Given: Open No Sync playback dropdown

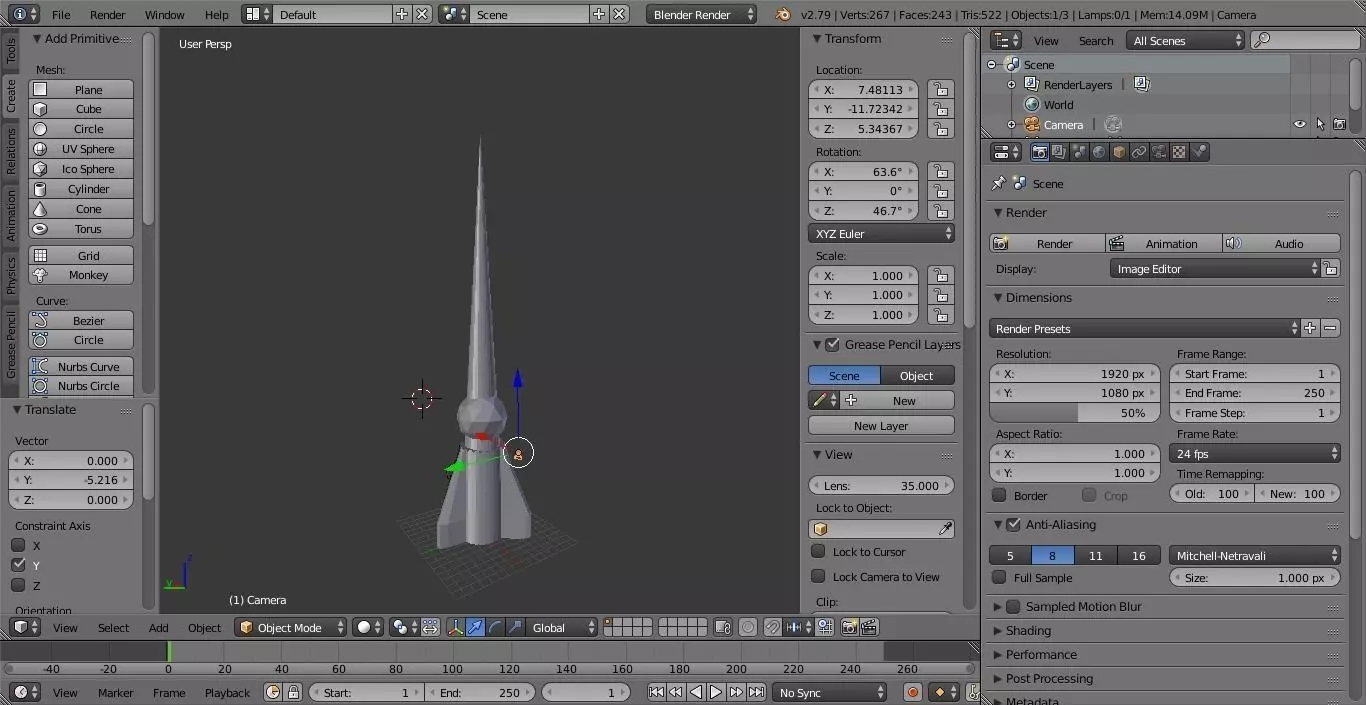Looking at the screenshot, I should pos(829,692).
